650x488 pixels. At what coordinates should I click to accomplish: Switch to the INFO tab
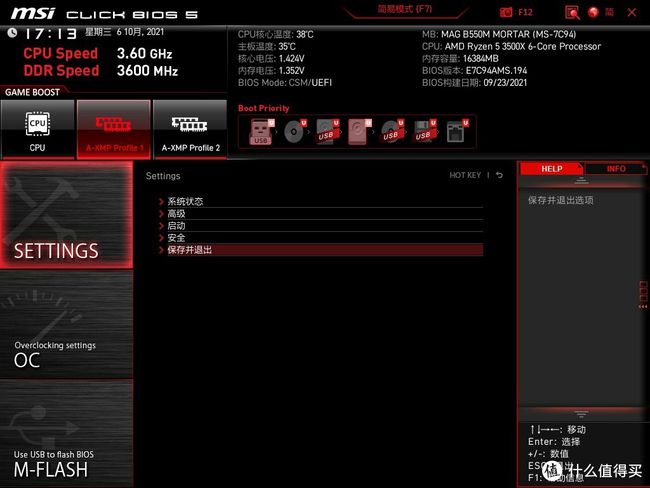pos(616,169)
